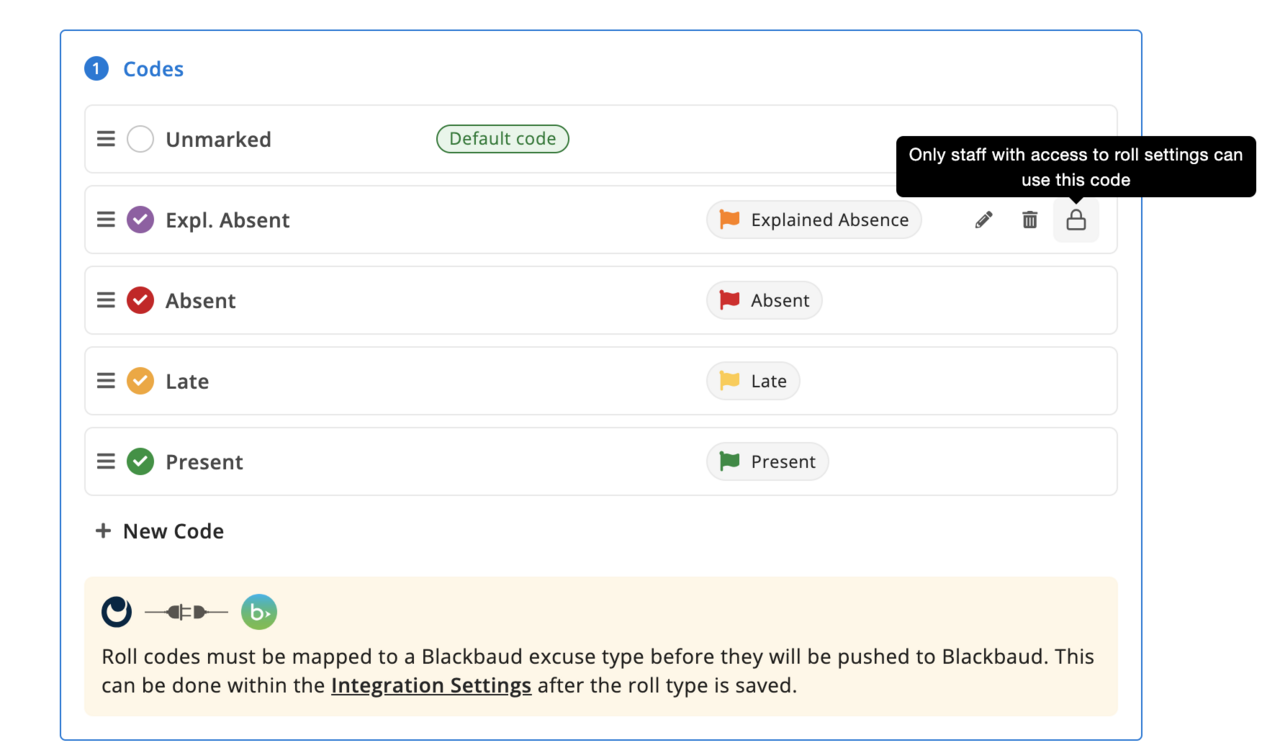Click the lock icon on Expl. Absent
1280x753 pixels.
[1076, 220]
